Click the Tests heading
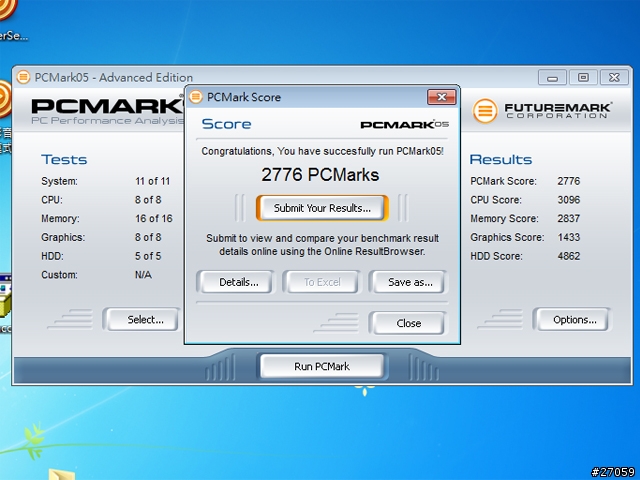Viewport: 640px width, 480px height. (x=64, y=159)
